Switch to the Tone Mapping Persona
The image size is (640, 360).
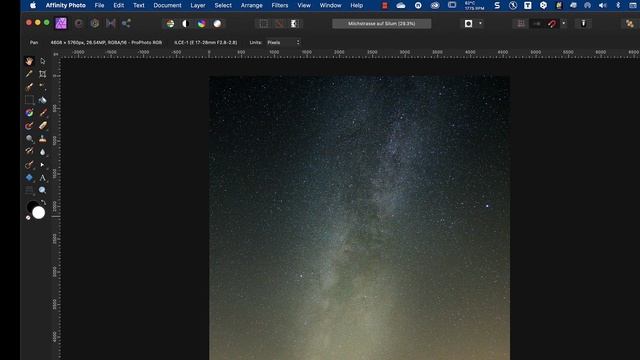point(111,24)
